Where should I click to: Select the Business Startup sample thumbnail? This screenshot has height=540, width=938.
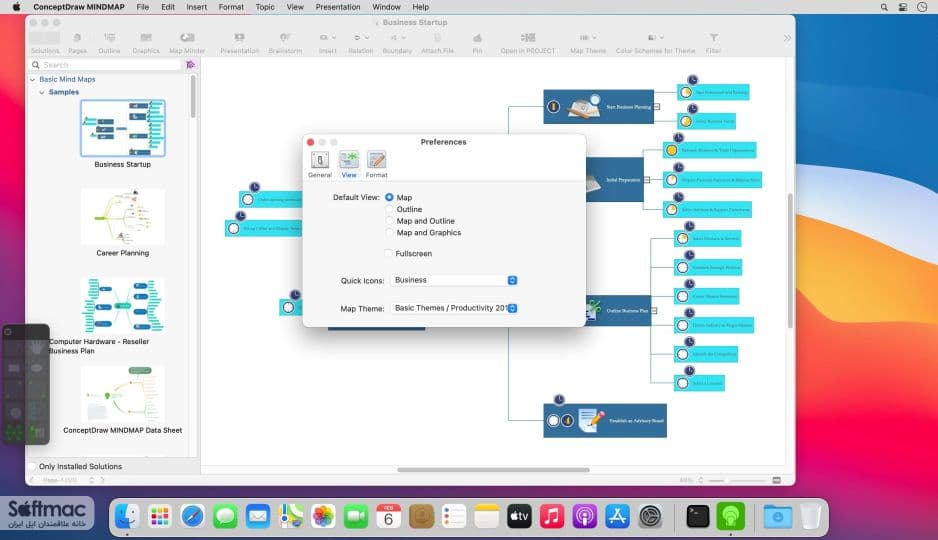click(x=123, y=128)
